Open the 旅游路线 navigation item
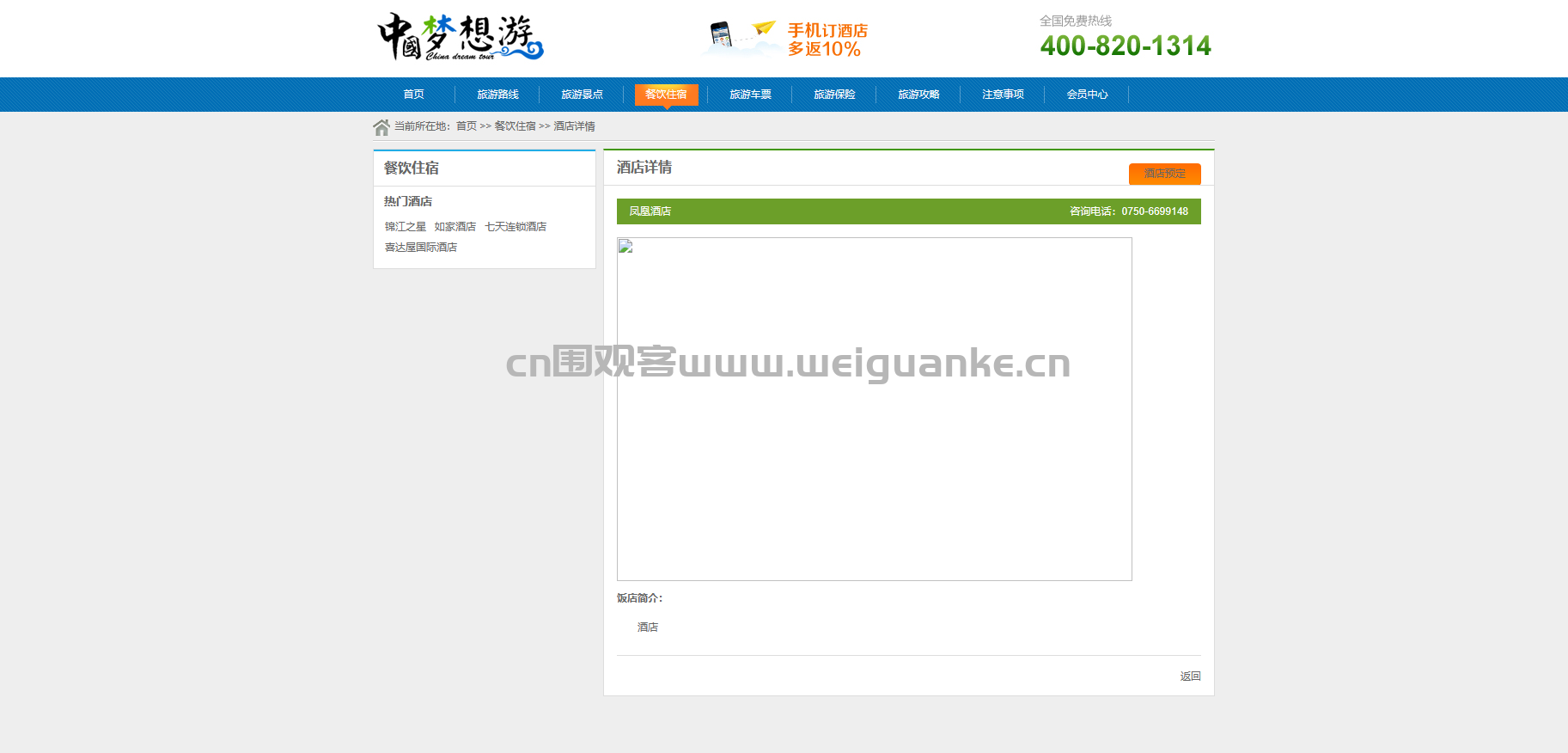This screenshot has height=753, width=1568. (x=497, y=95)
